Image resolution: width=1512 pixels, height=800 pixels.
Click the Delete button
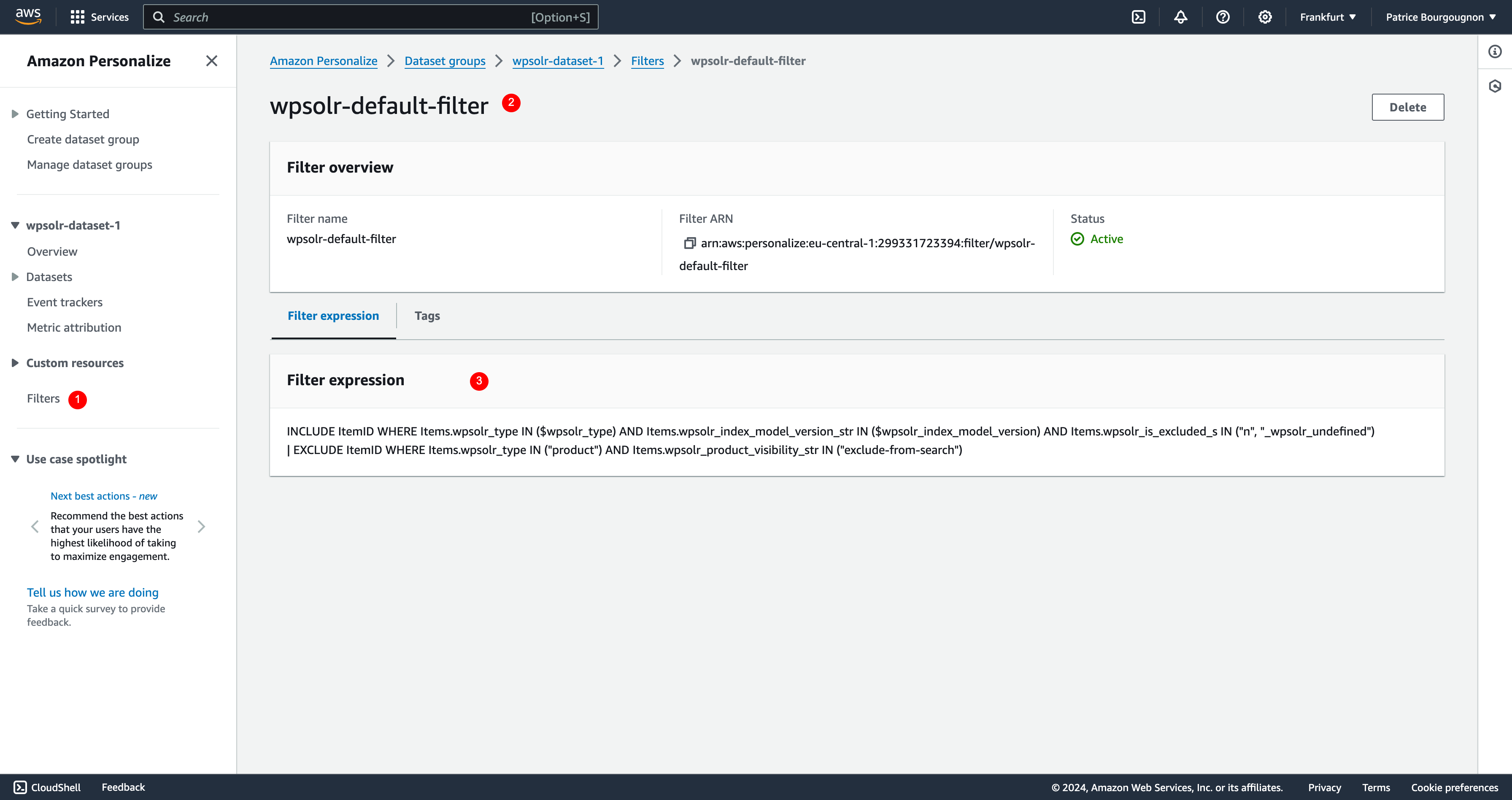[x=1407, y=108]
